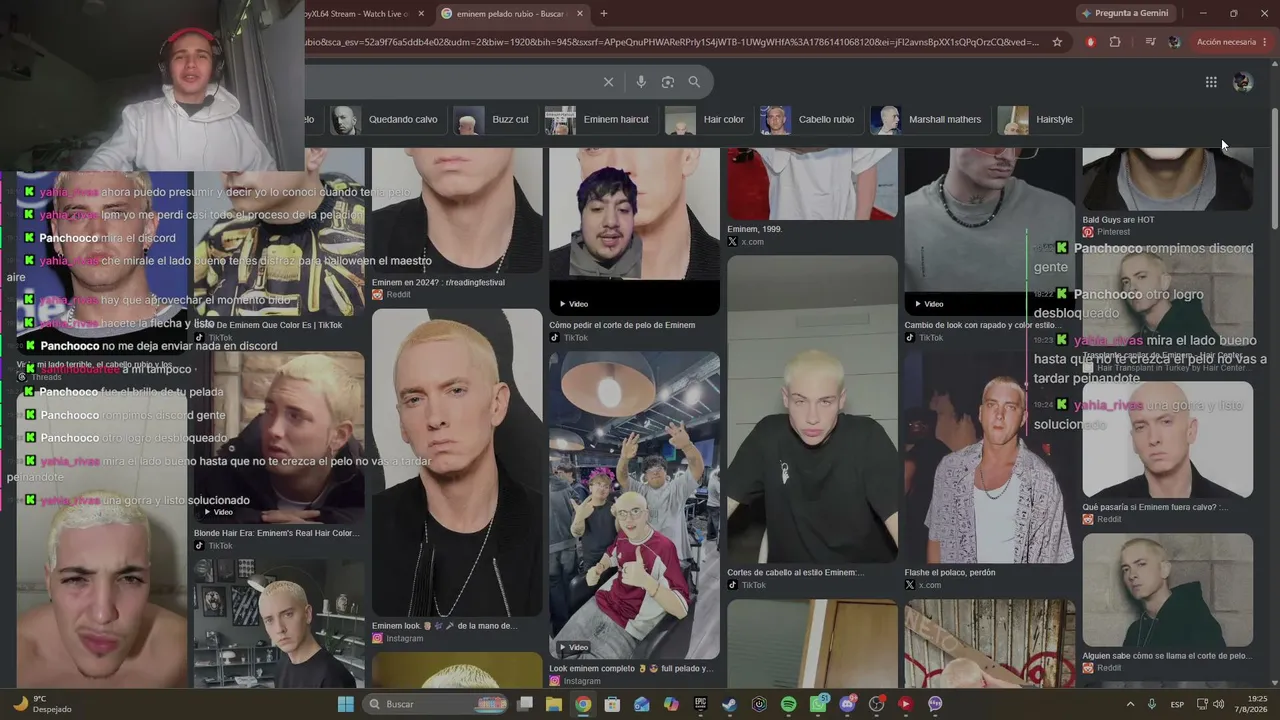Open Copilot from the taskbar

pos(671,704)
